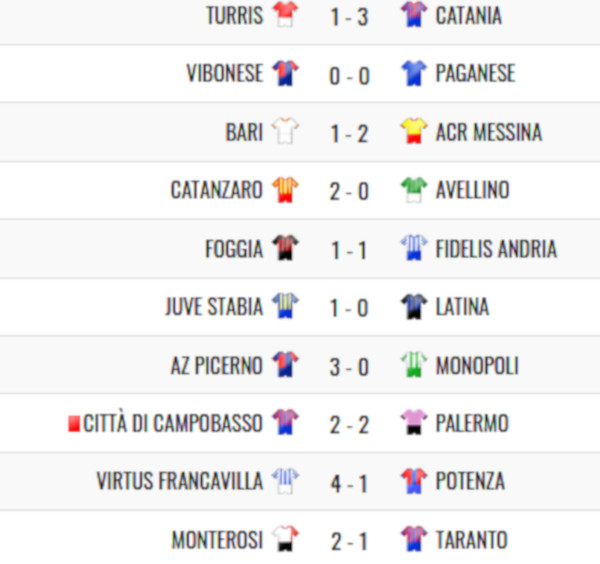
Task: Open the Foggia 1 - 1 match score
Action: tap(349, 249)
